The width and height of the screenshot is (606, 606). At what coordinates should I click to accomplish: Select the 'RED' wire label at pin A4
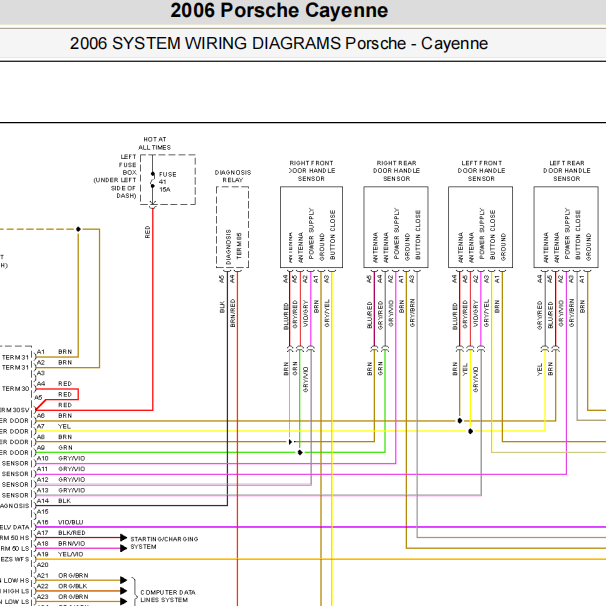(65, 384)
